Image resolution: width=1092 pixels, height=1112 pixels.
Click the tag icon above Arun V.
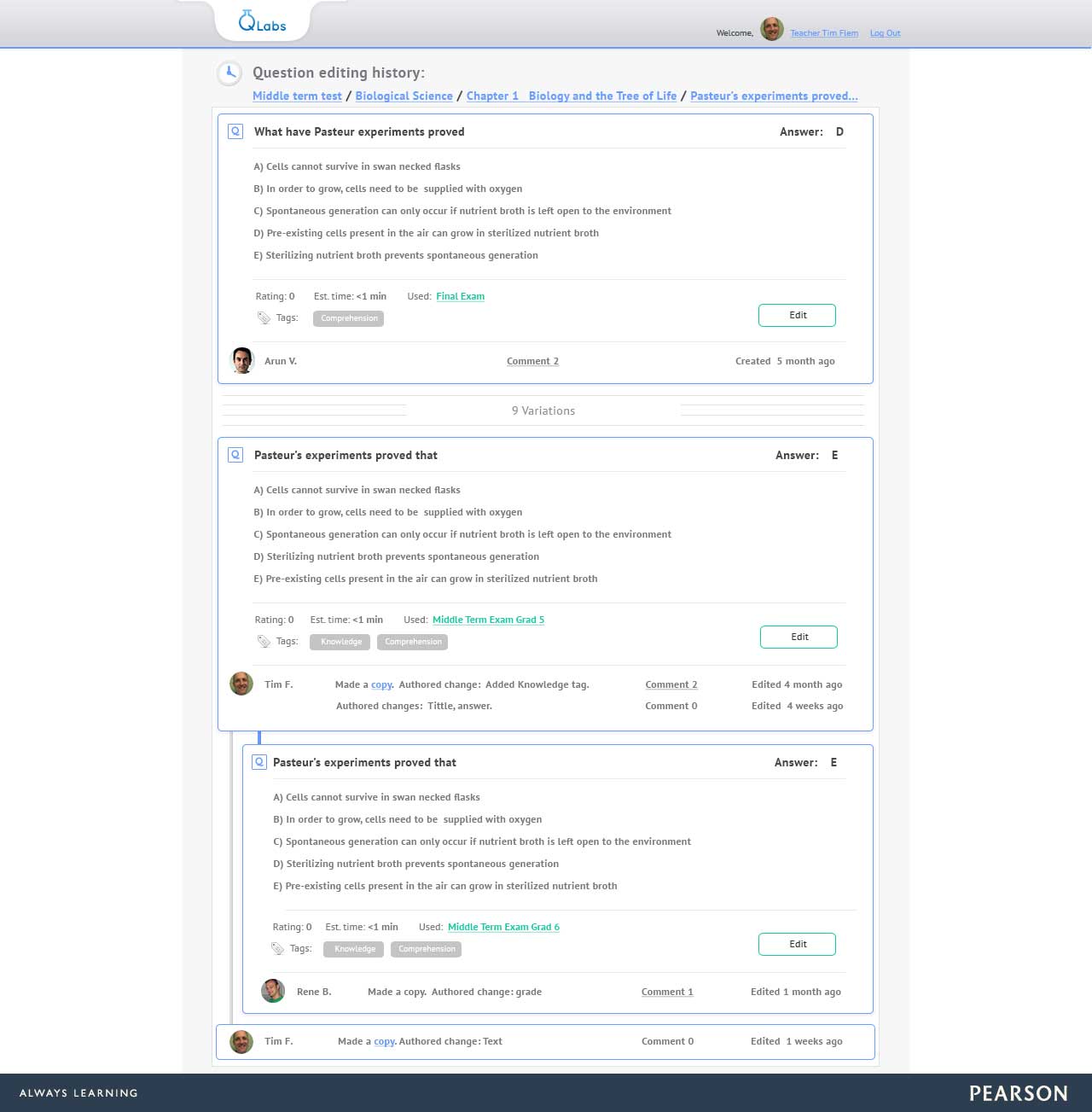264,318
